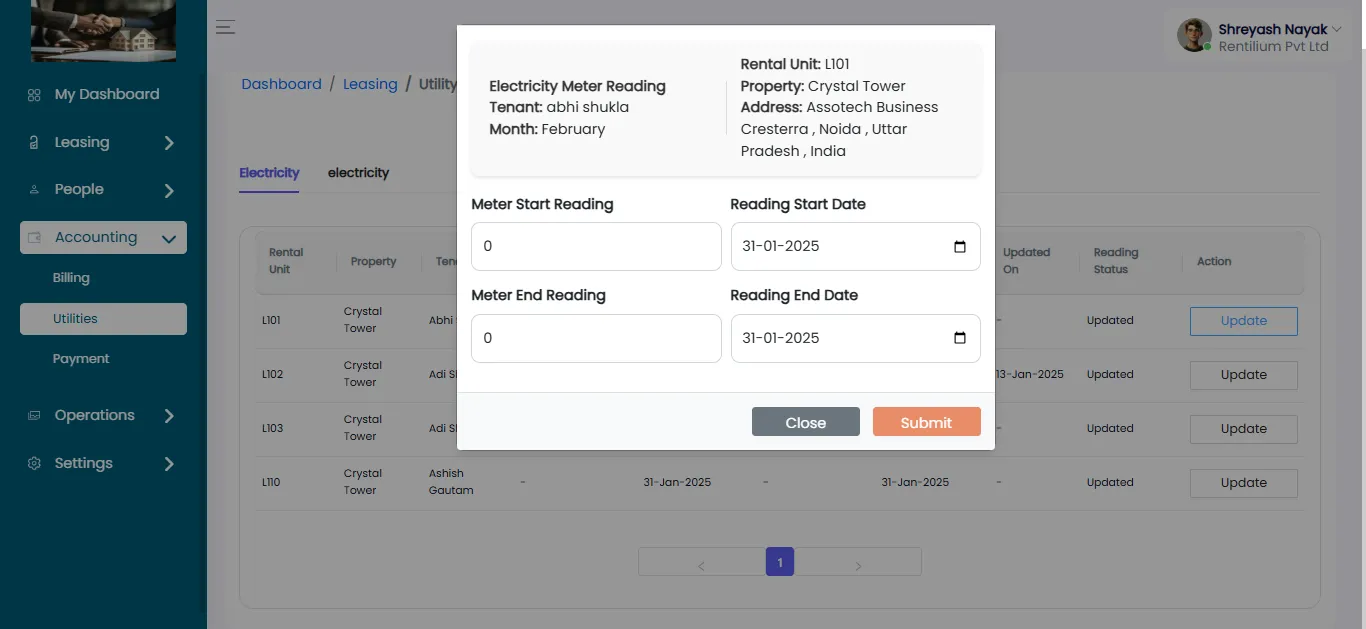Click the Operations sidebar icon
1366x629 pixels.
[34, 416]
